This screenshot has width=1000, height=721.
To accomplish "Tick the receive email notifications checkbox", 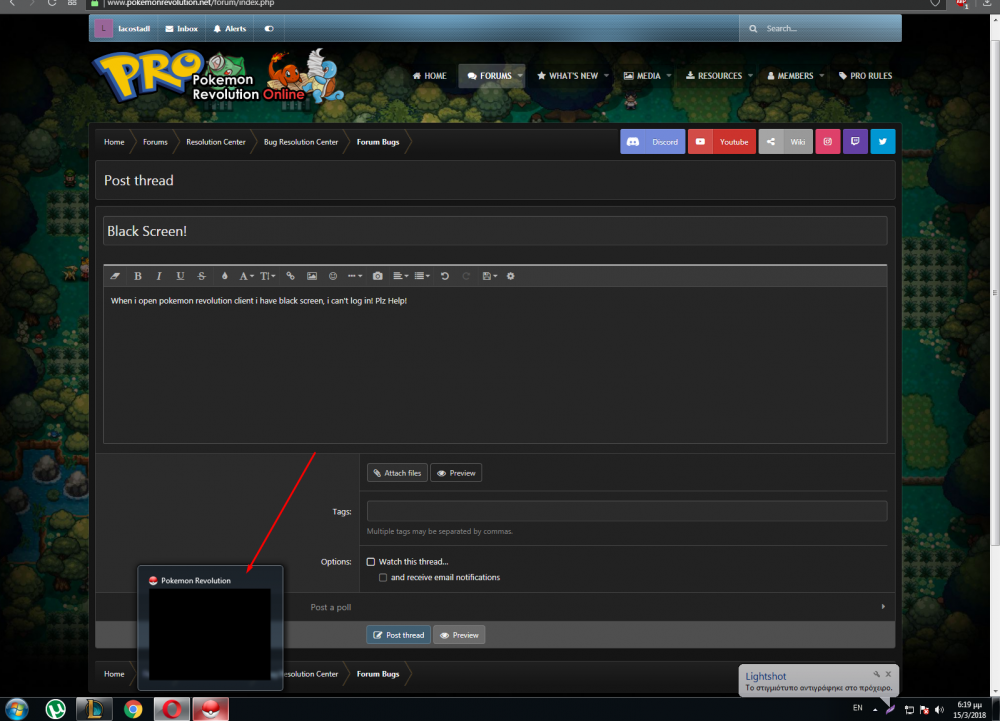I will click(383, 578).
